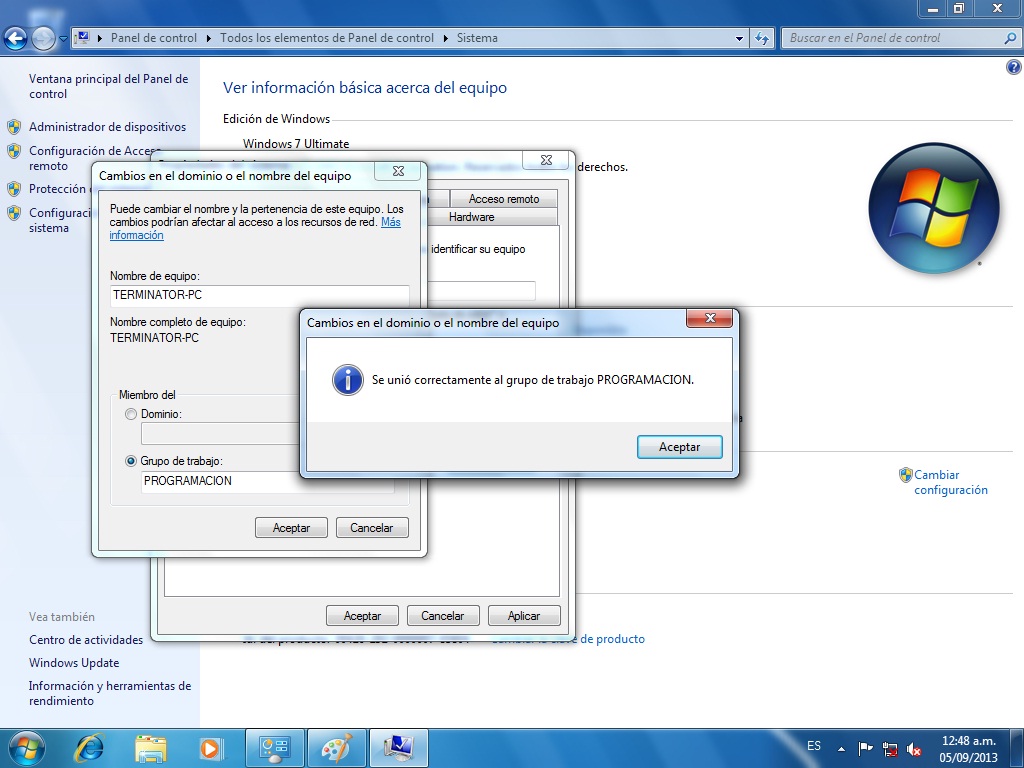Switch to the Hardware tab
The height and width of the screenshot is (768, 1024).
pos(472,217)
